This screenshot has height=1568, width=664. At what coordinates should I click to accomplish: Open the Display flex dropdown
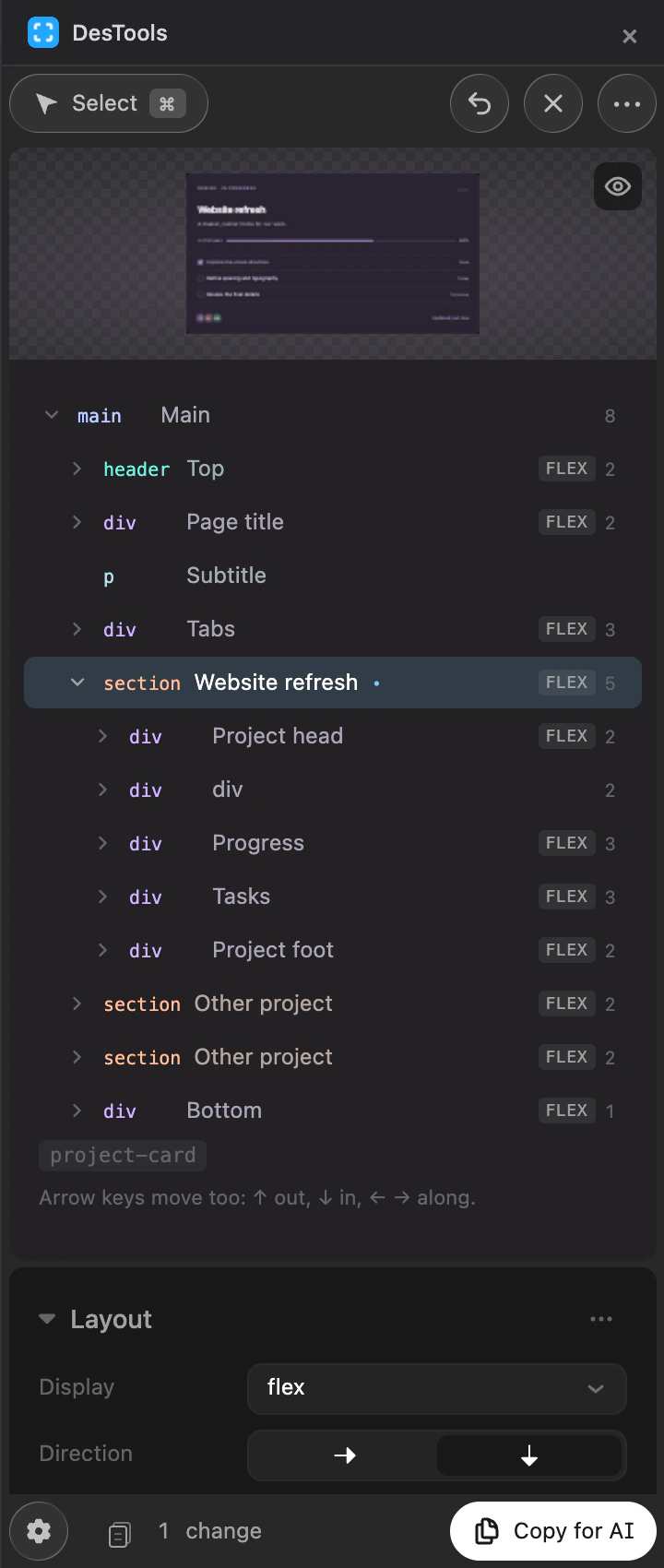pos(437,1388)
